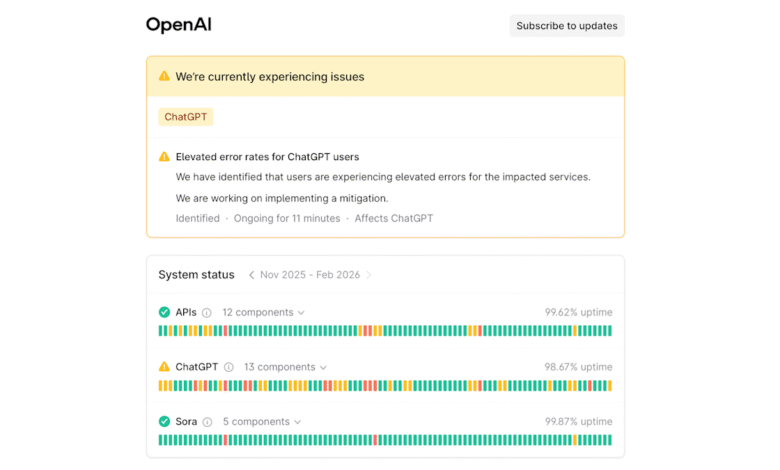Expand the ChatGPT 13 components list
780x470 pixels.
[285, 367]
